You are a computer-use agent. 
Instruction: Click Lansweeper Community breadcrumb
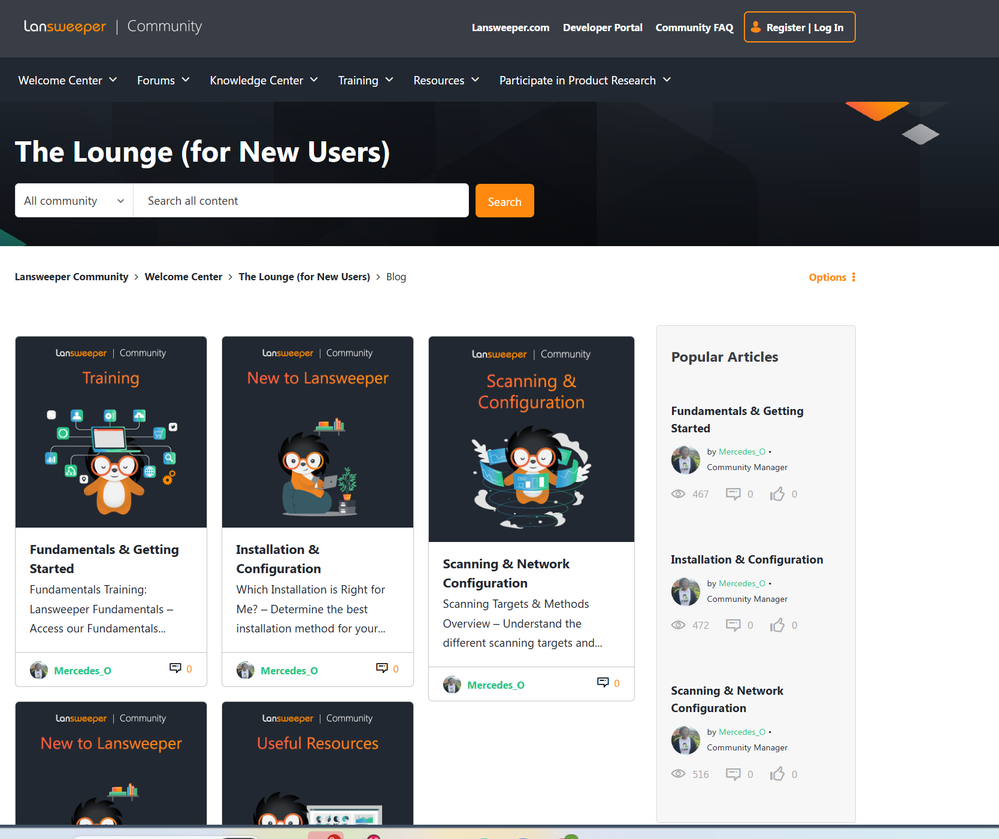point(71,277)
